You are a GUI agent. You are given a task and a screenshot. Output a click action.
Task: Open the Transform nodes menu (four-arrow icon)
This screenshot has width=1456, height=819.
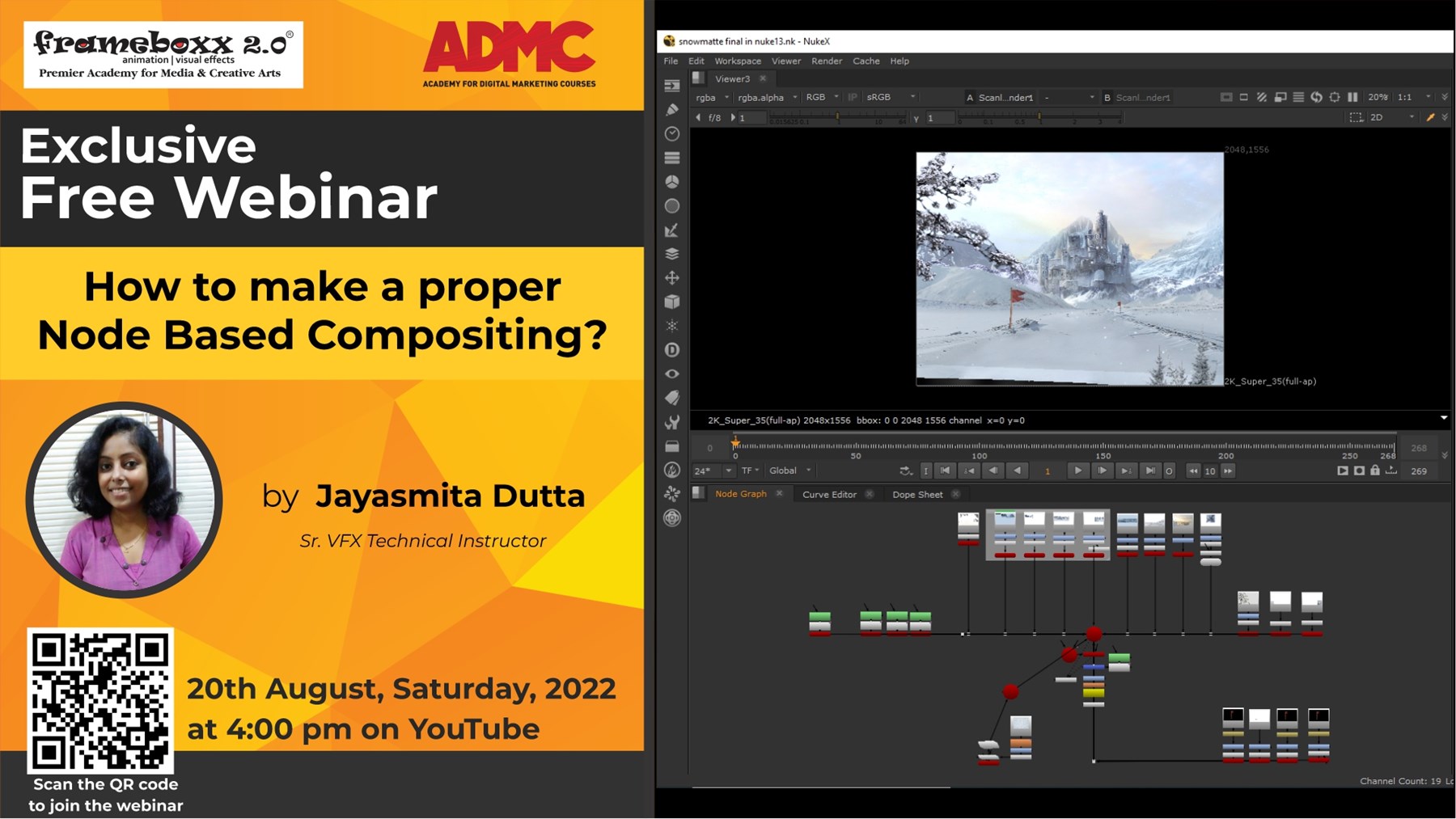pos(671,278)
